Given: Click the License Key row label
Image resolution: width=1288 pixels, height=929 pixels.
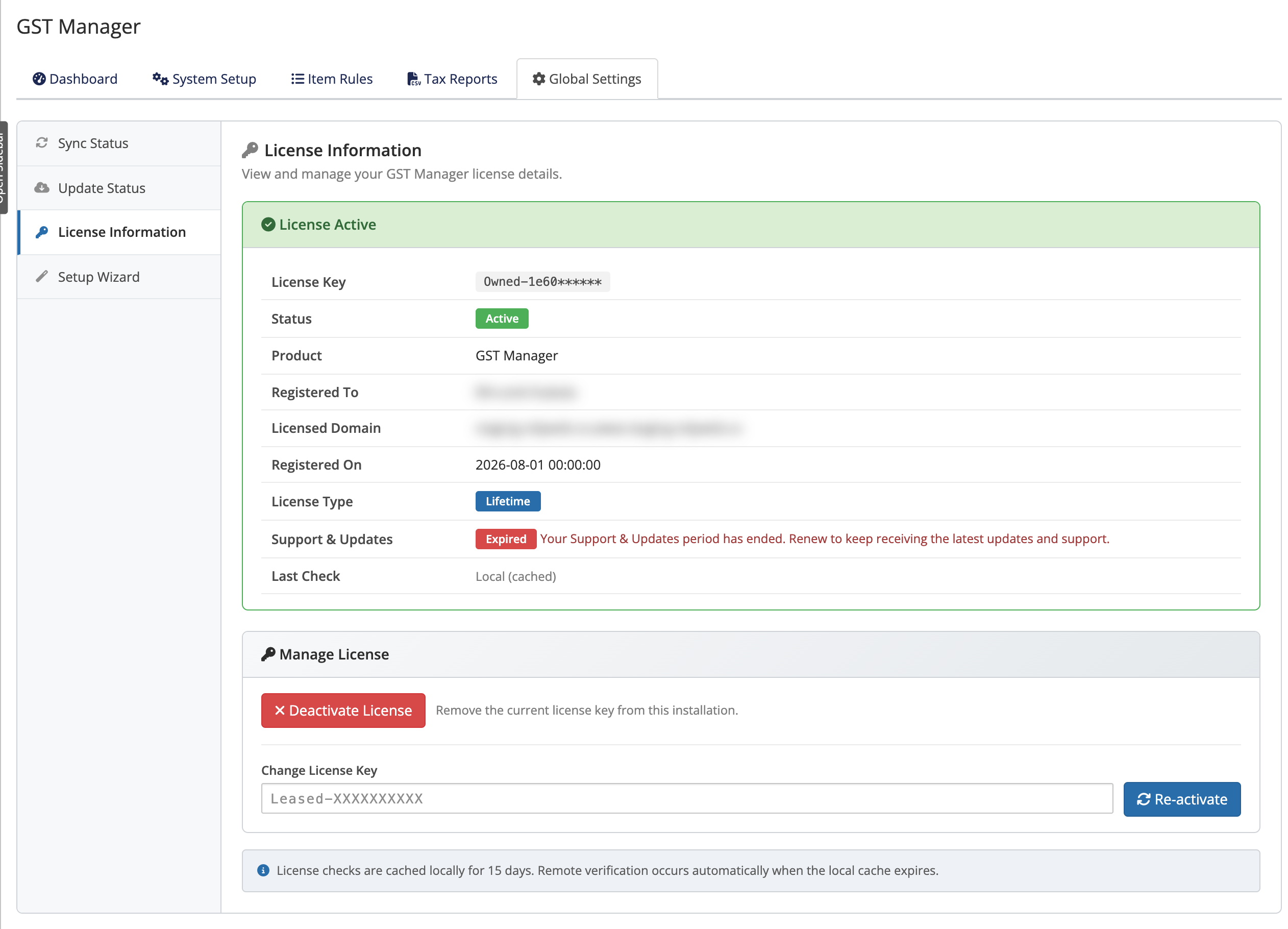Looking at the screenshot, I should 308,282.
